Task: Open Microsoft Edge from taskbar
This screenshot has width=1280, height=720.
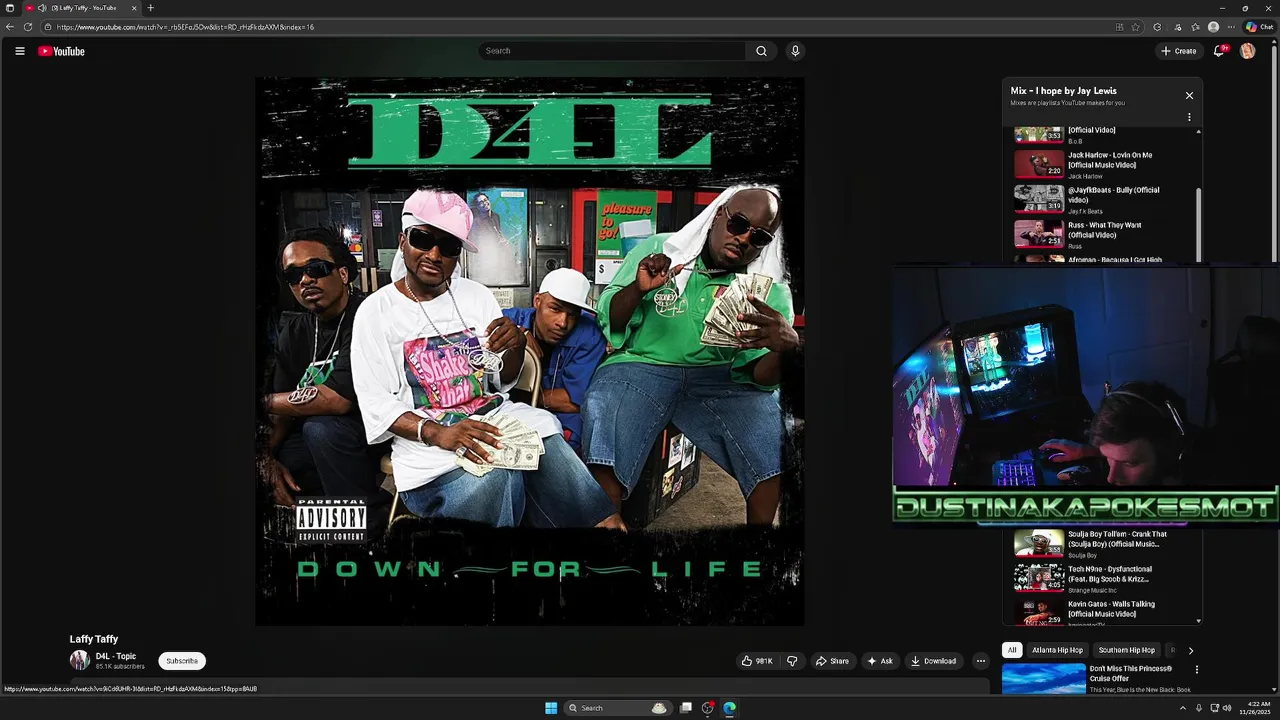Action: (x=730, y=708)
